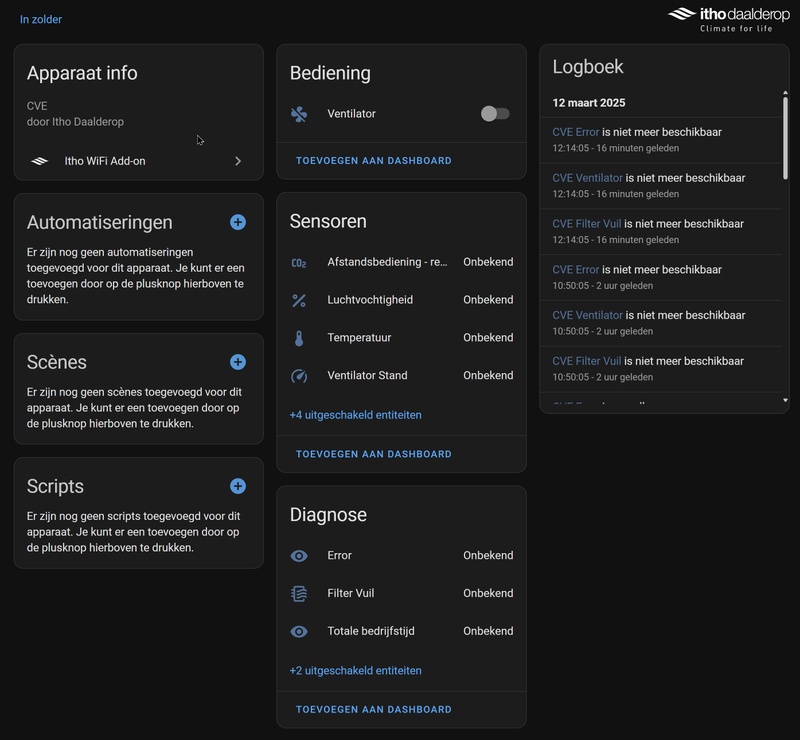Click the CO2 sensor icon
Viewport: 800px width, 740px height.
(x=299, y=262)
